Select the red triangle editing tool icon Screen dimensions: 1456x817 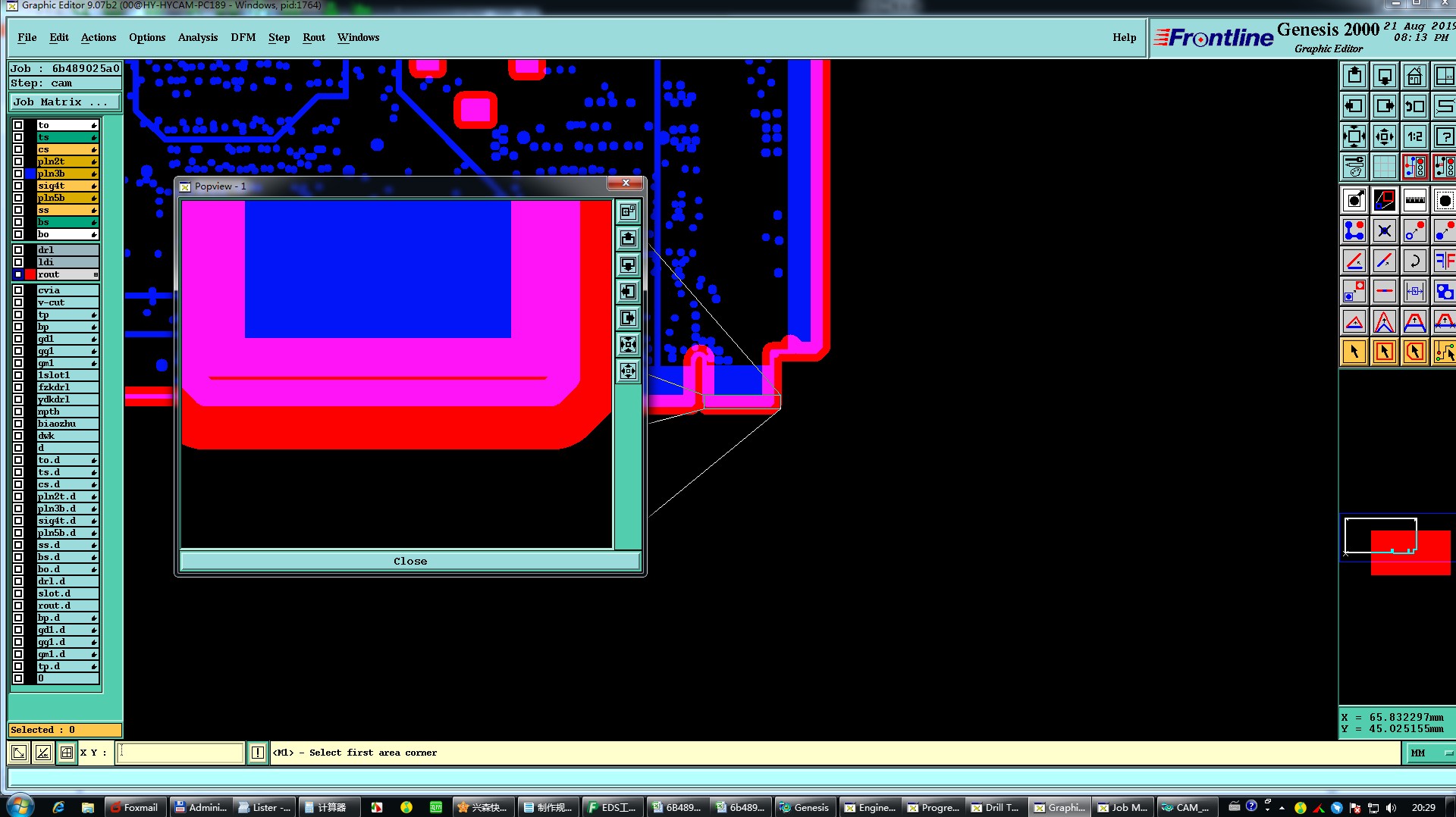click(x=1354, y=321)
